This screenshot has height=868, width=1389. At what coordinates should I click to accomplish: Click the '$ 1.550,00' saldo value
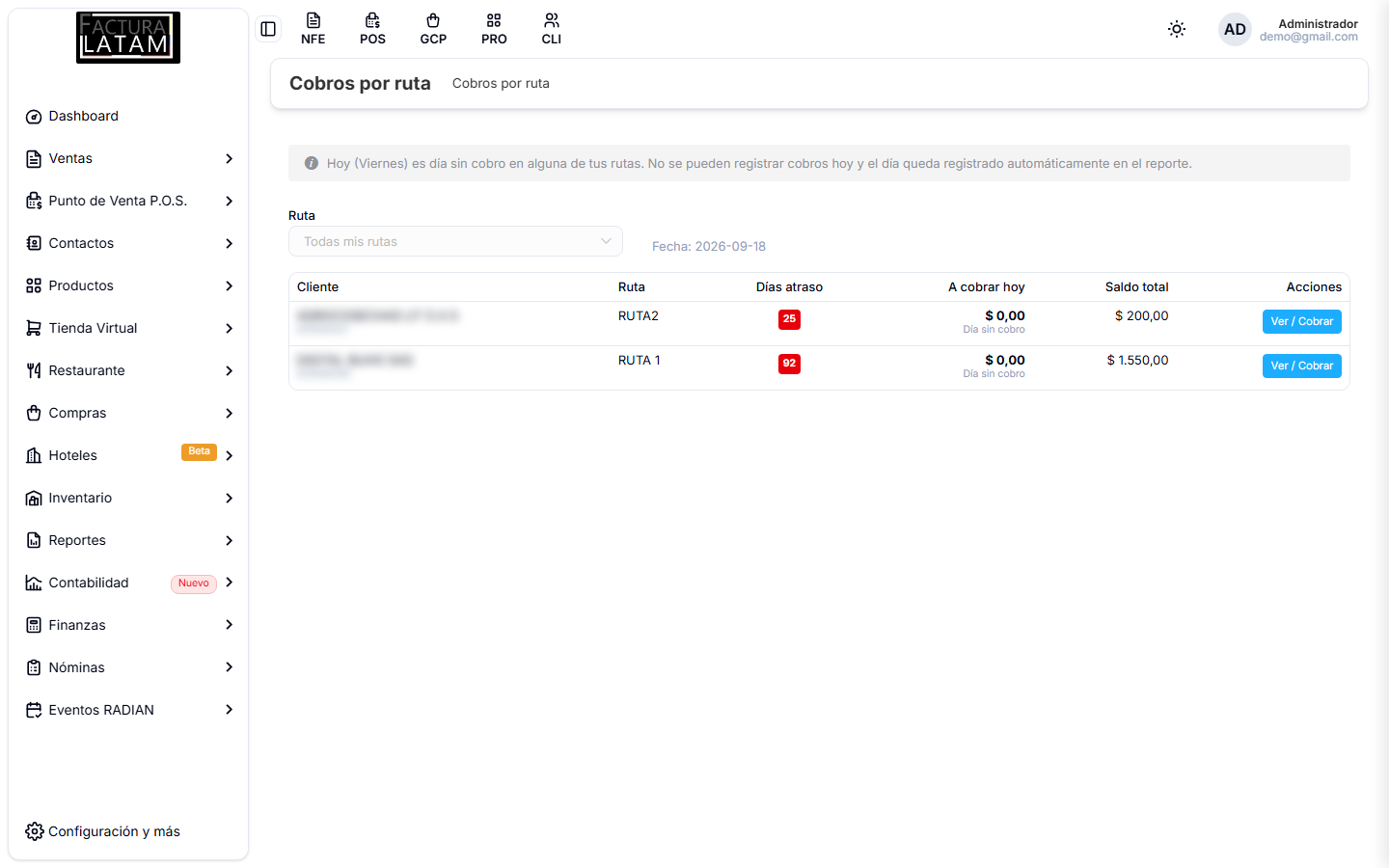coord(1137,361)
